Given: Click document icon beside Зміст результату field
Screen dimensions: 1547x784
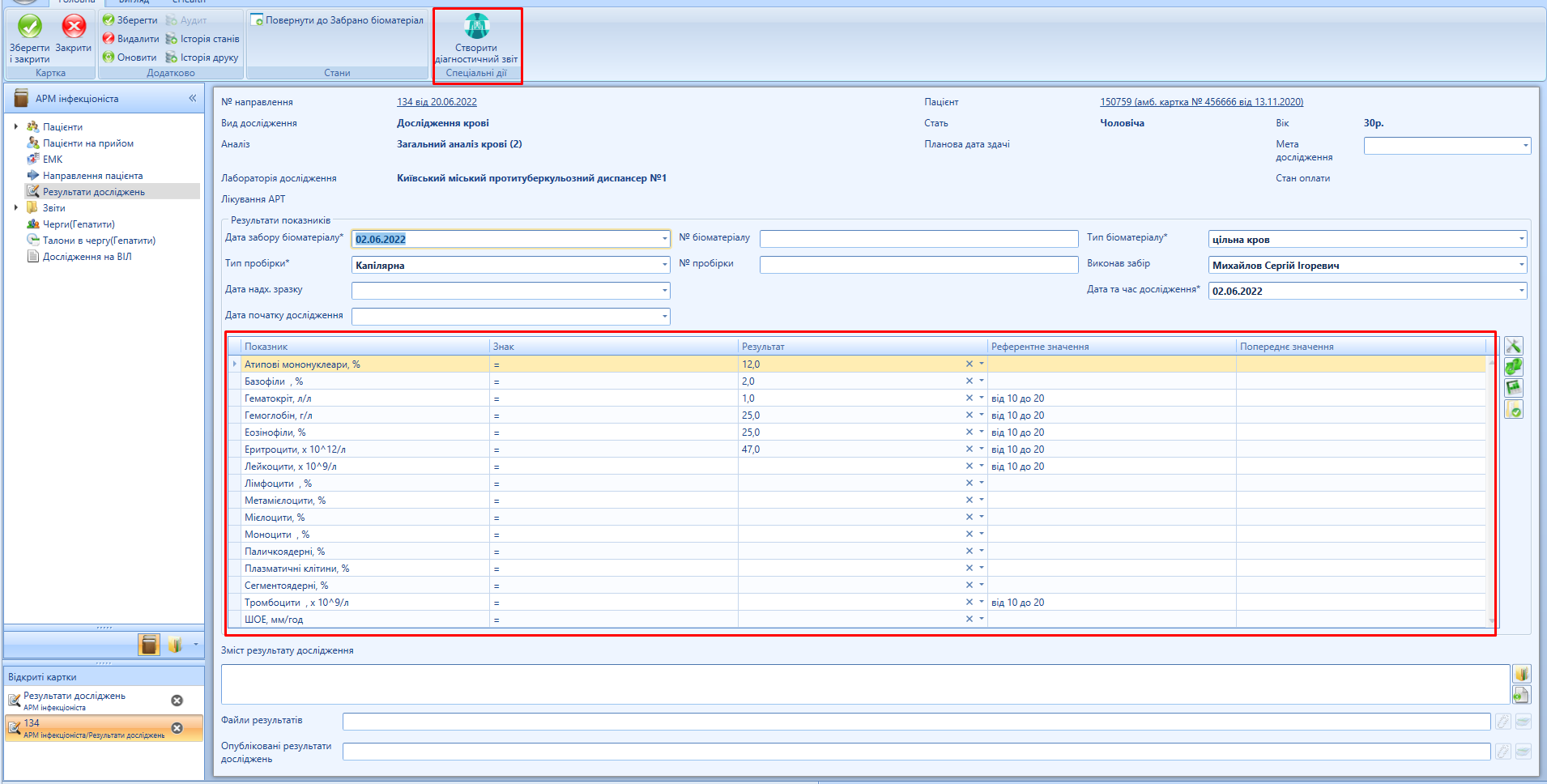Looking at the screenshot, I should click(1521, 695).
